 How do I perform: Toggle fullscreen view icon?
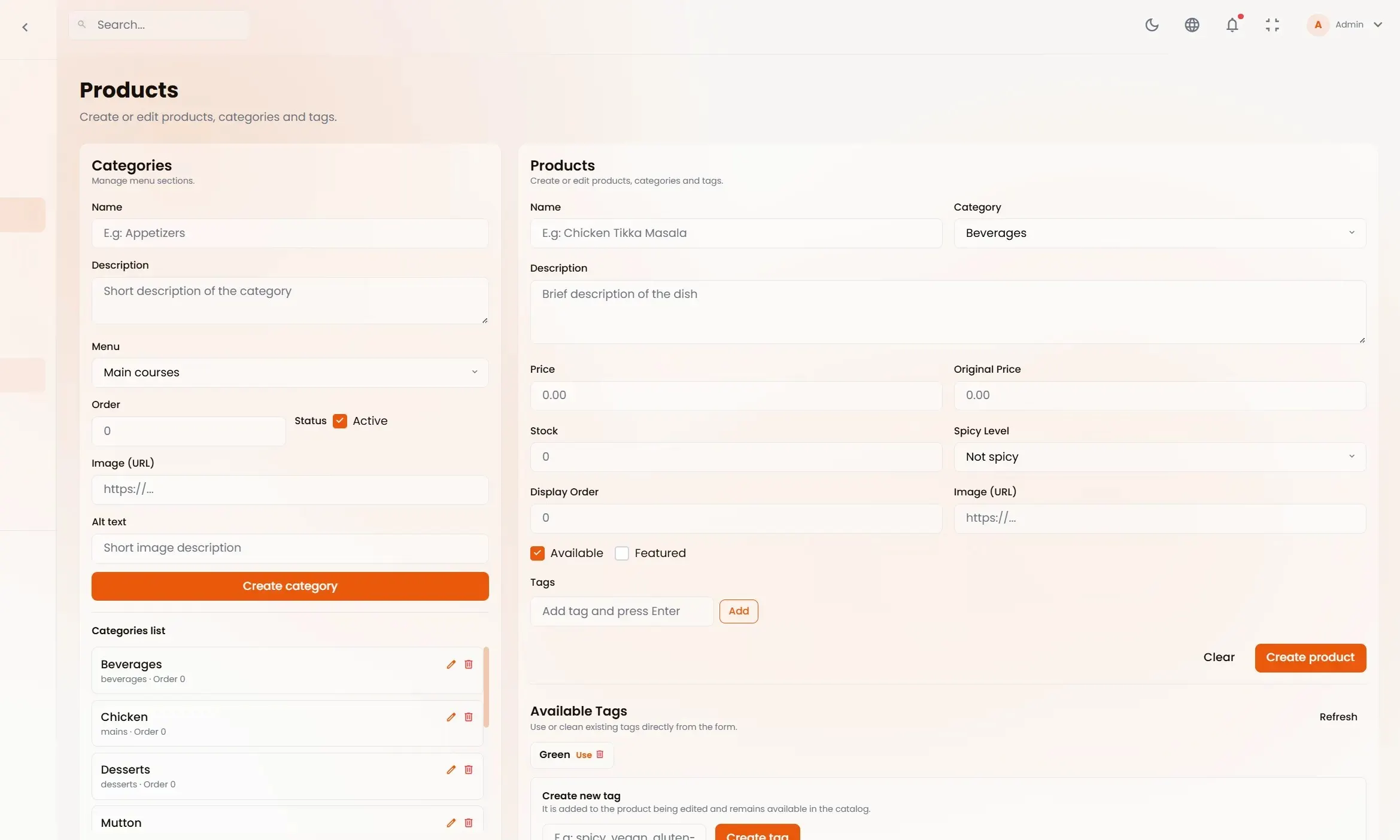(x=1272, y=25)
